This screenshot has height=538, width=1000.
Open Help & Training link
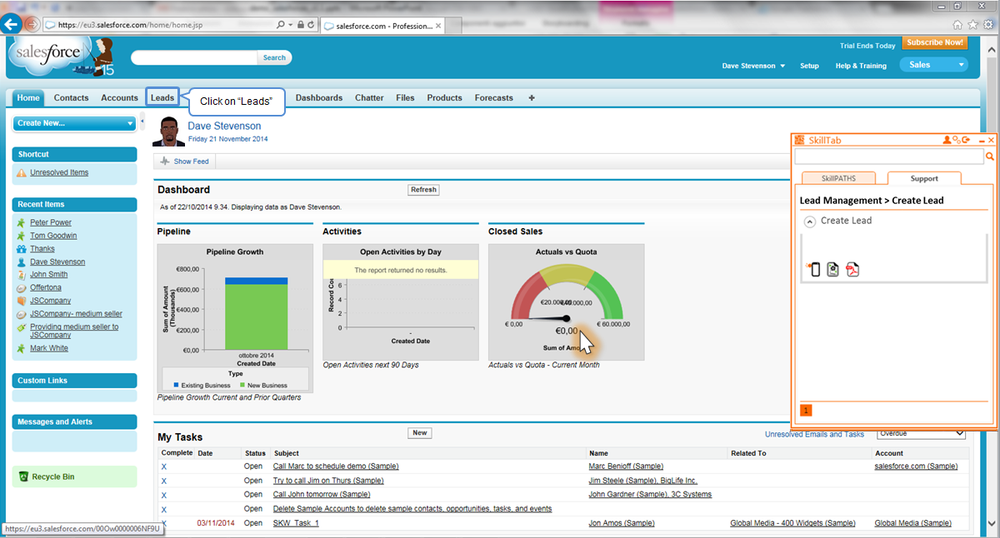[861, 66]
